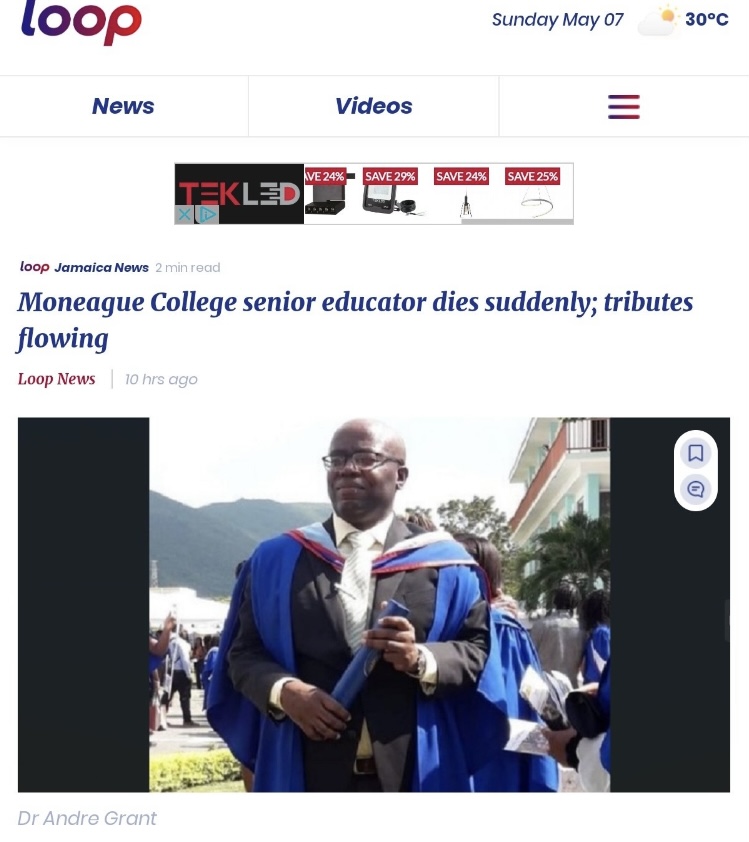Viewport: 749px width, 842px height.
Task: Open the News tab
Action: 123,106
